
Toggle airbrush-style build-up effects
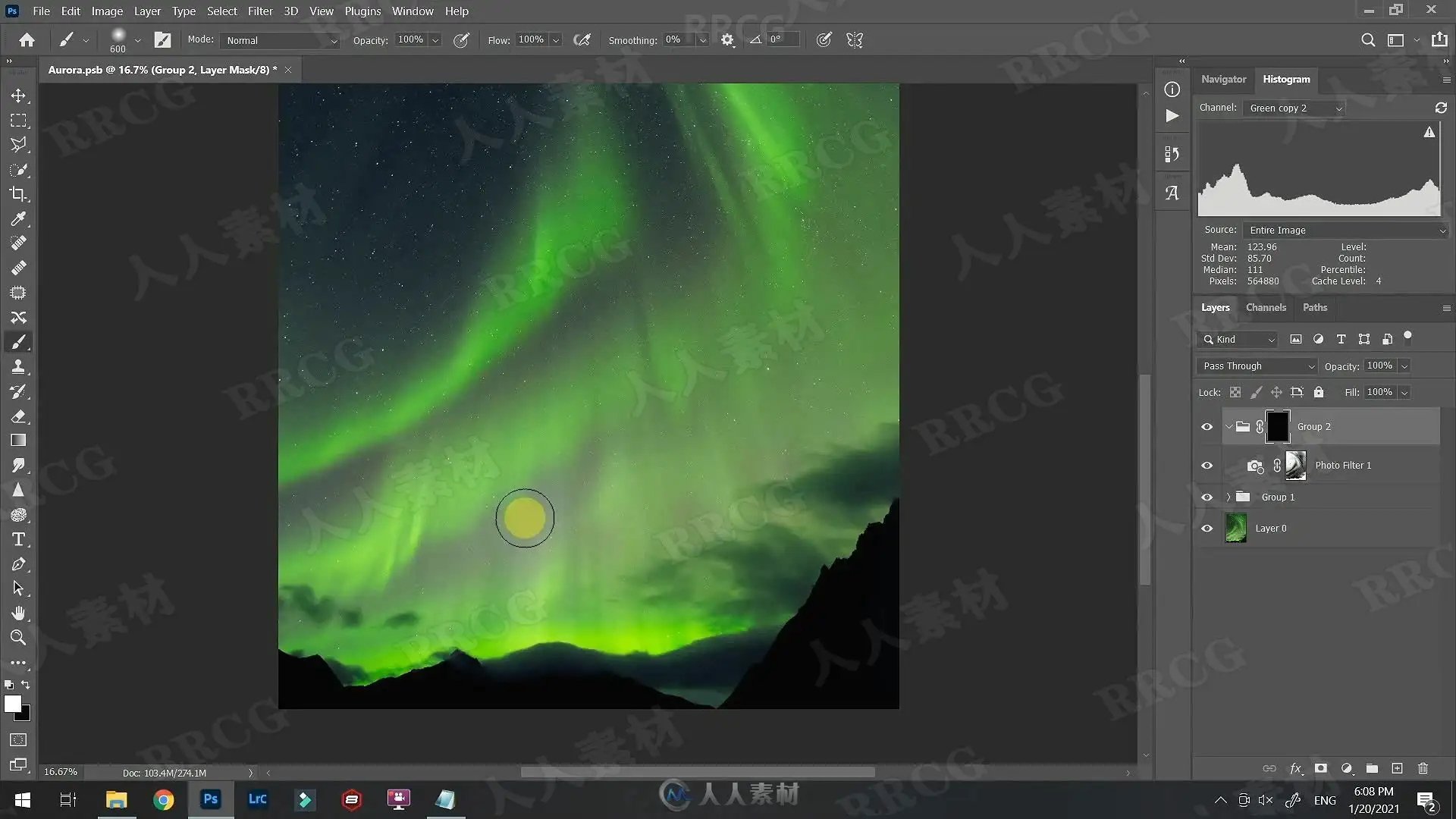click(x=582, y=40)
